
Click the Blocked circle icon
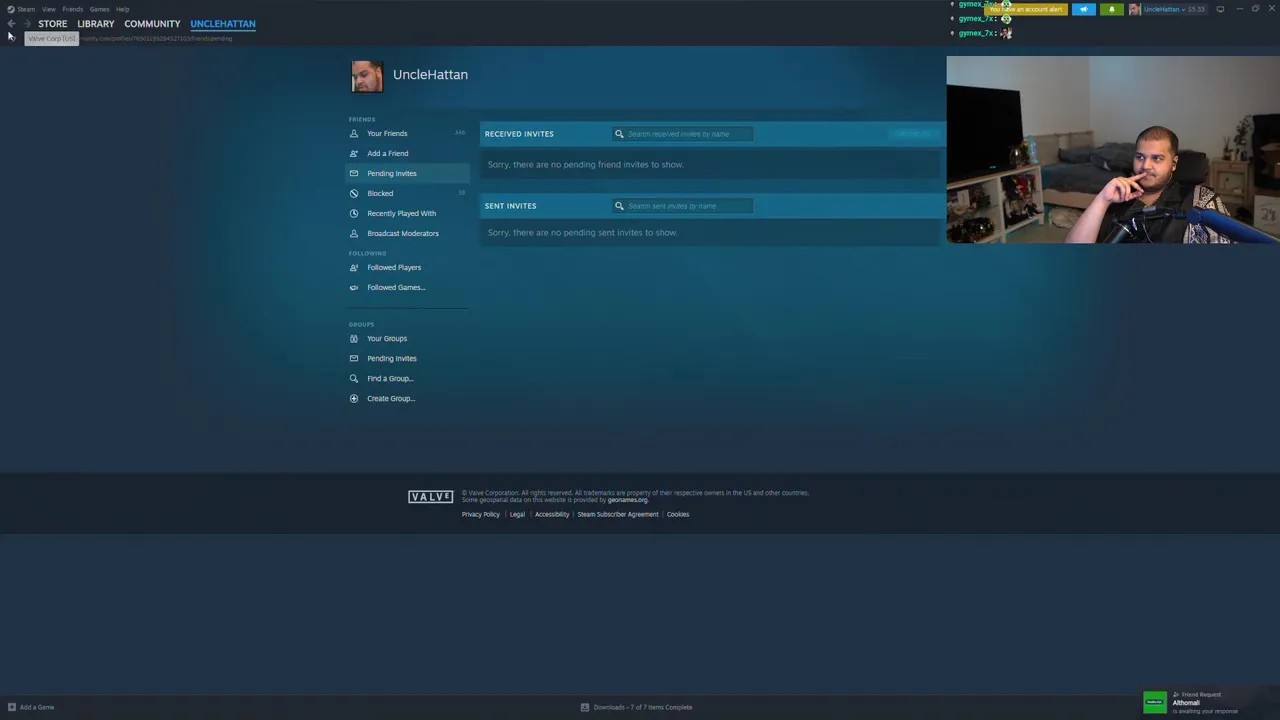(x=354, y=193)
